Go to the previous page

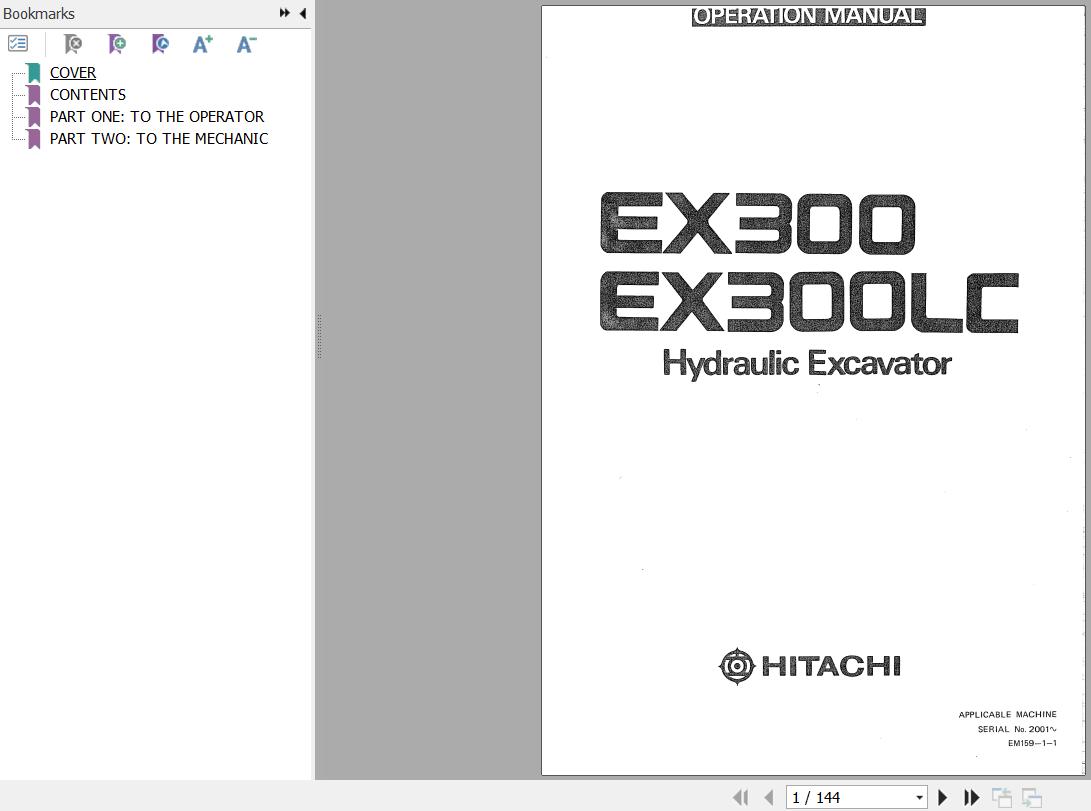pyautogui.click(x=769, y=797)
